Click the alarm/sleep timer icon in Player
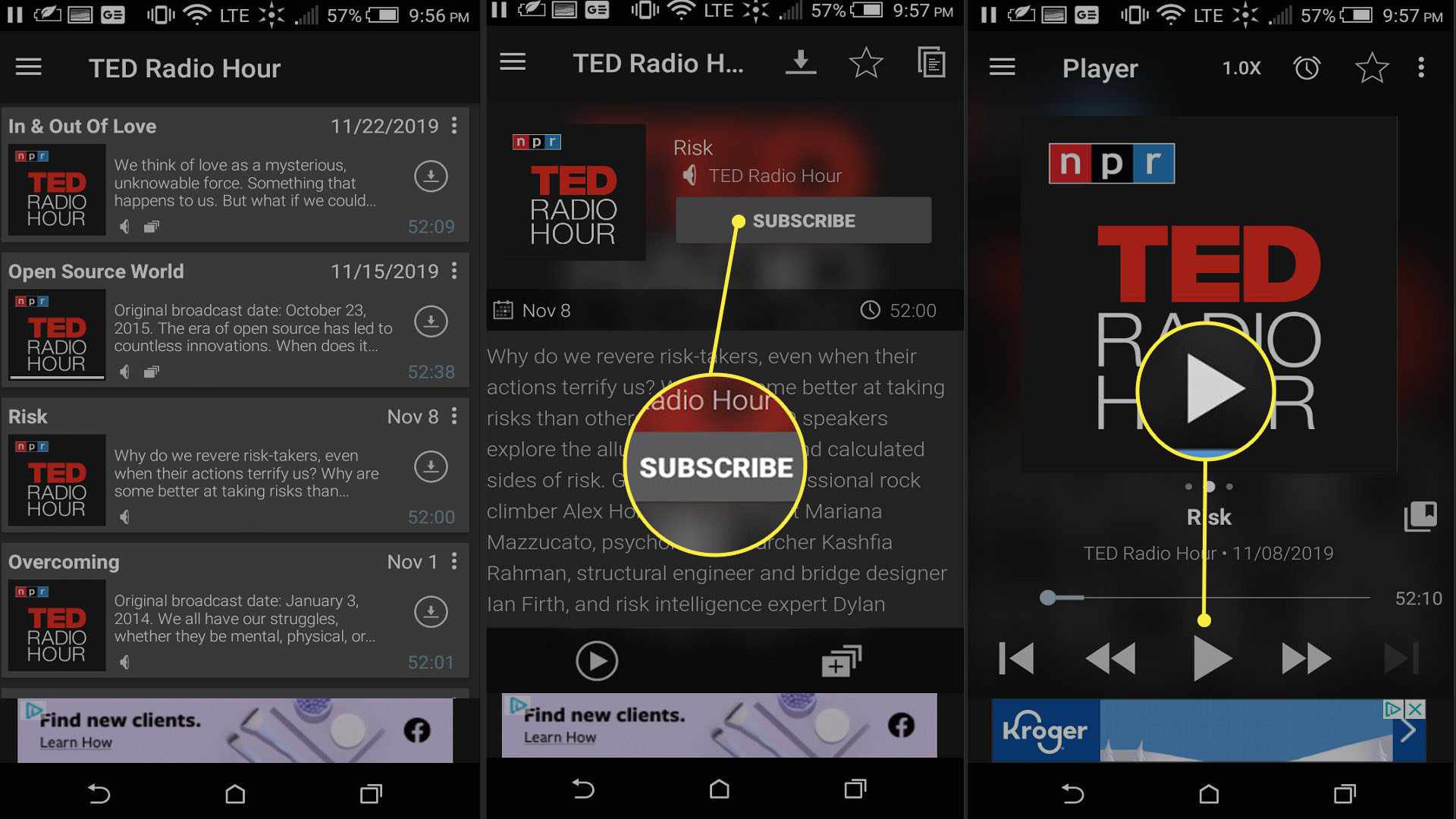 1307,68
